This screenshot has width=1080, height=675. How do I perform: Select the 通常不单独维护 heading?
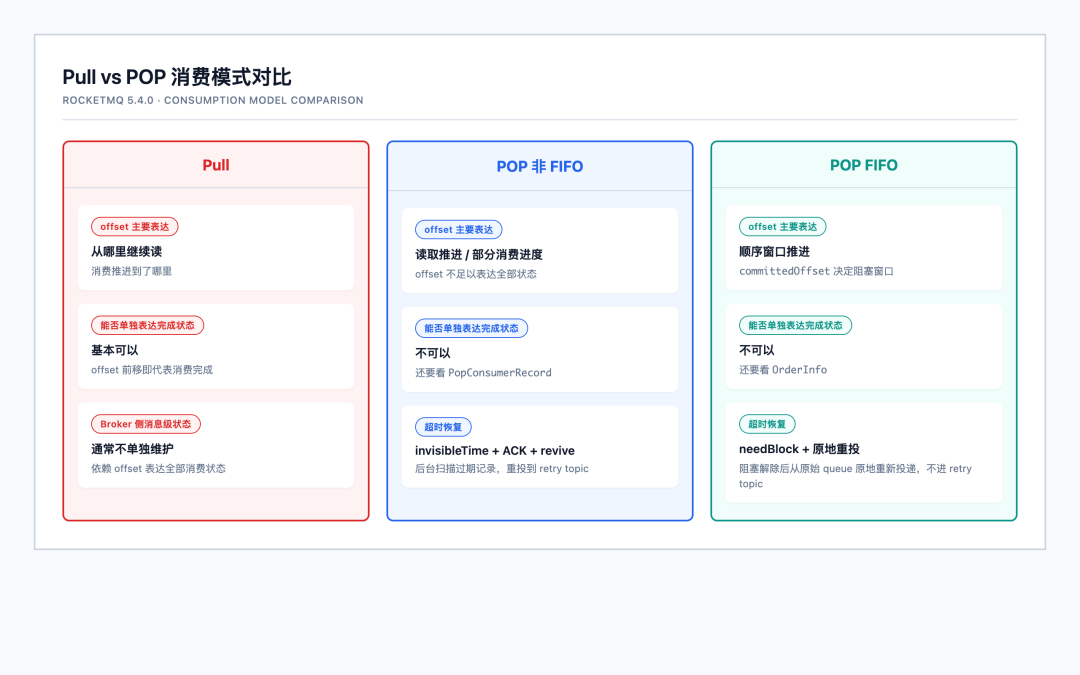[x=132, y=449]
